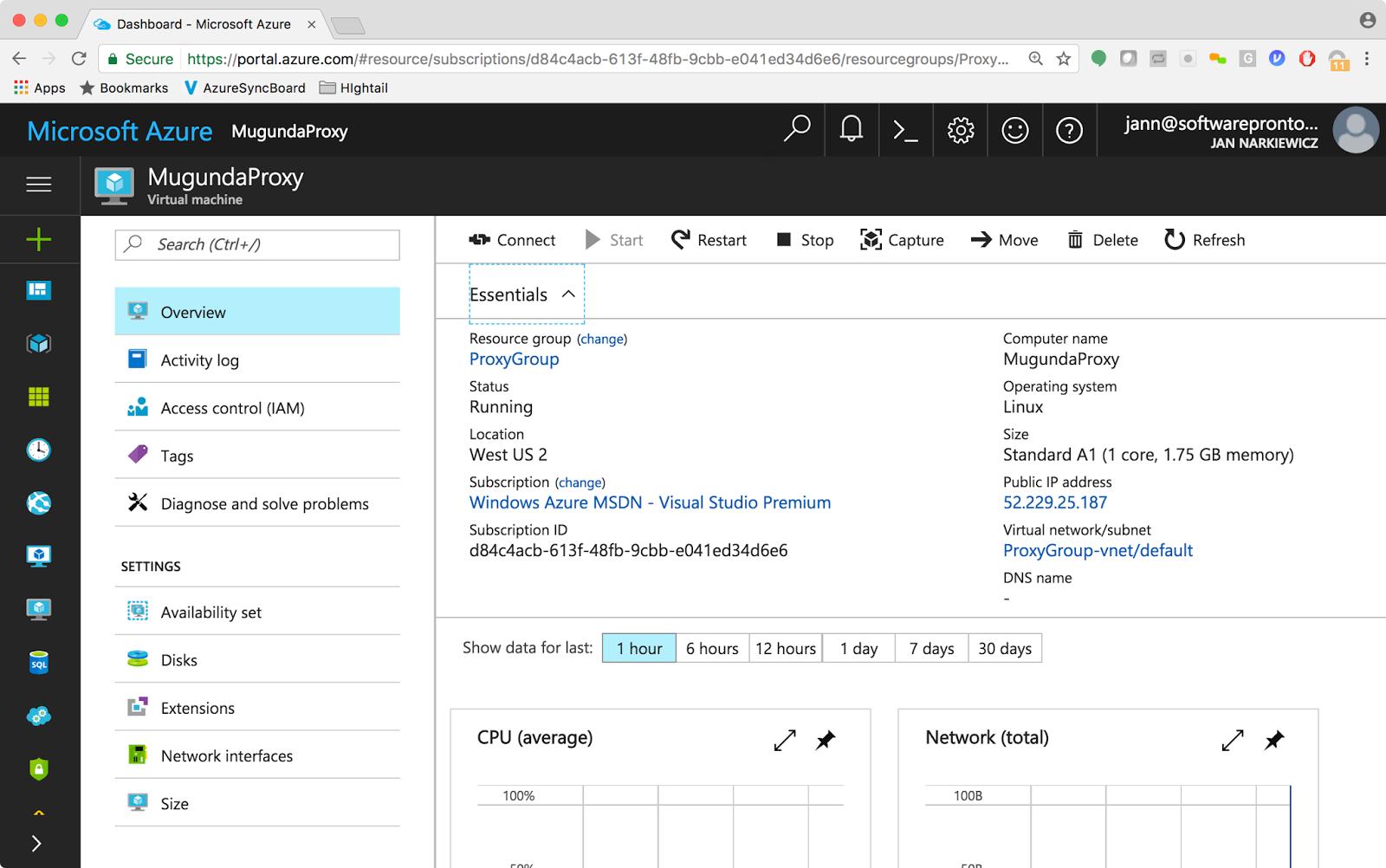Image resolution: width=1386 pixels, height=868 pixels.
Task: Open the Dashboard icon in the sidebar
Action: (38, 290)
